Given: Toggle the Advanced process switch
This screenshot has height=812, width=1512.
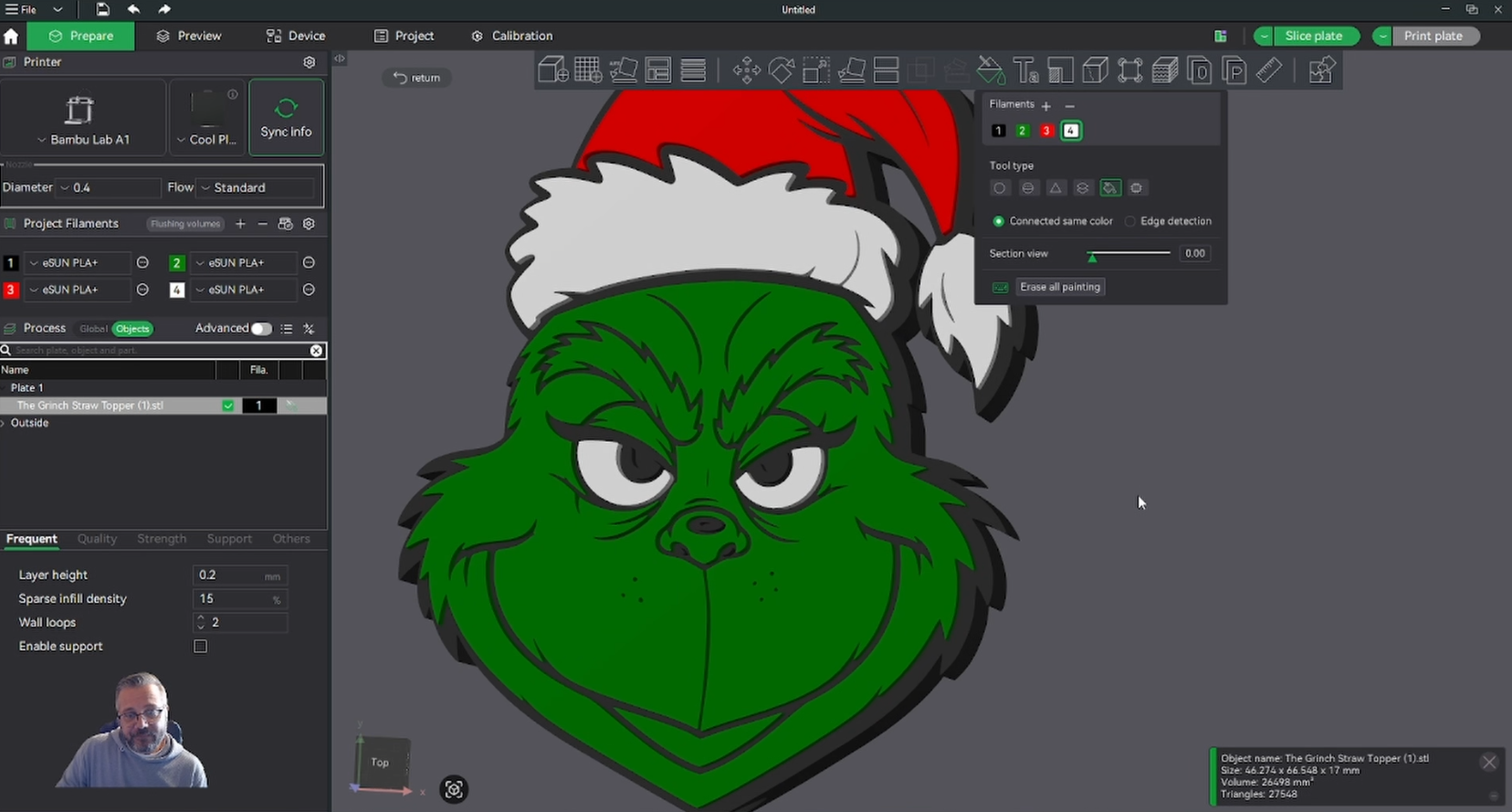Looking at the screenshot, I should [x=261, y=329].
